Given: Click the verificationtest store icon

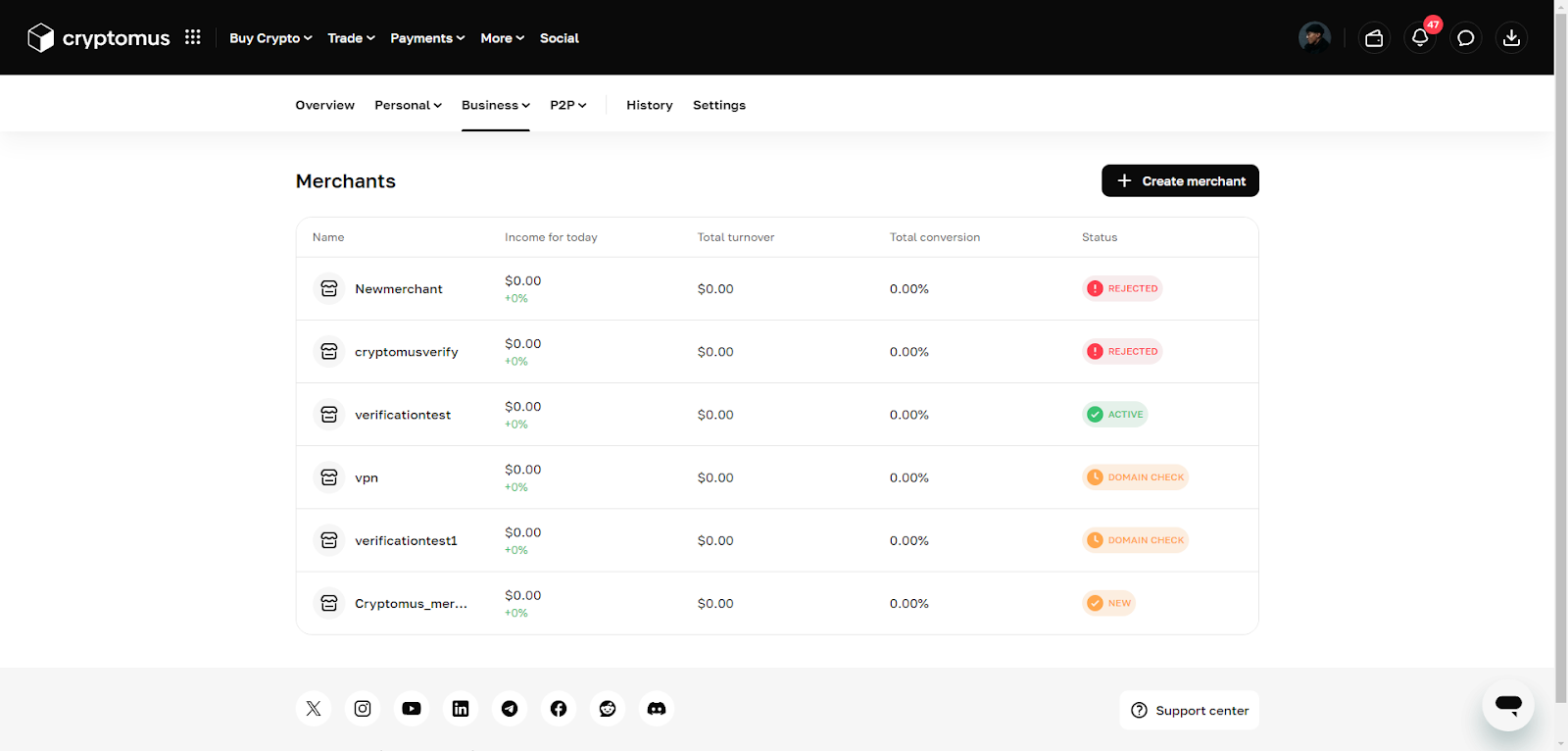Looking at the screenshot, I should click(329, 415).
